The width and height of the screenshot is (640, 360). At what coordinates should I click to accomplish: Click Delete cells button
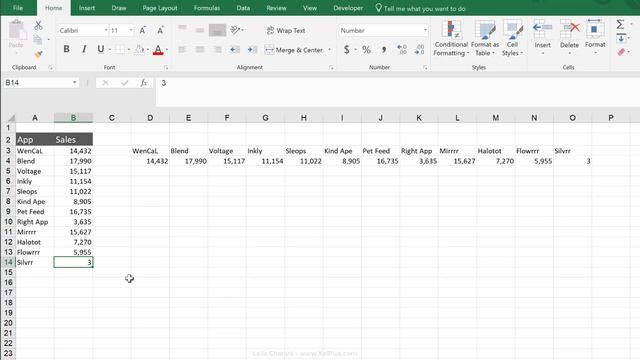pos(569,37)
